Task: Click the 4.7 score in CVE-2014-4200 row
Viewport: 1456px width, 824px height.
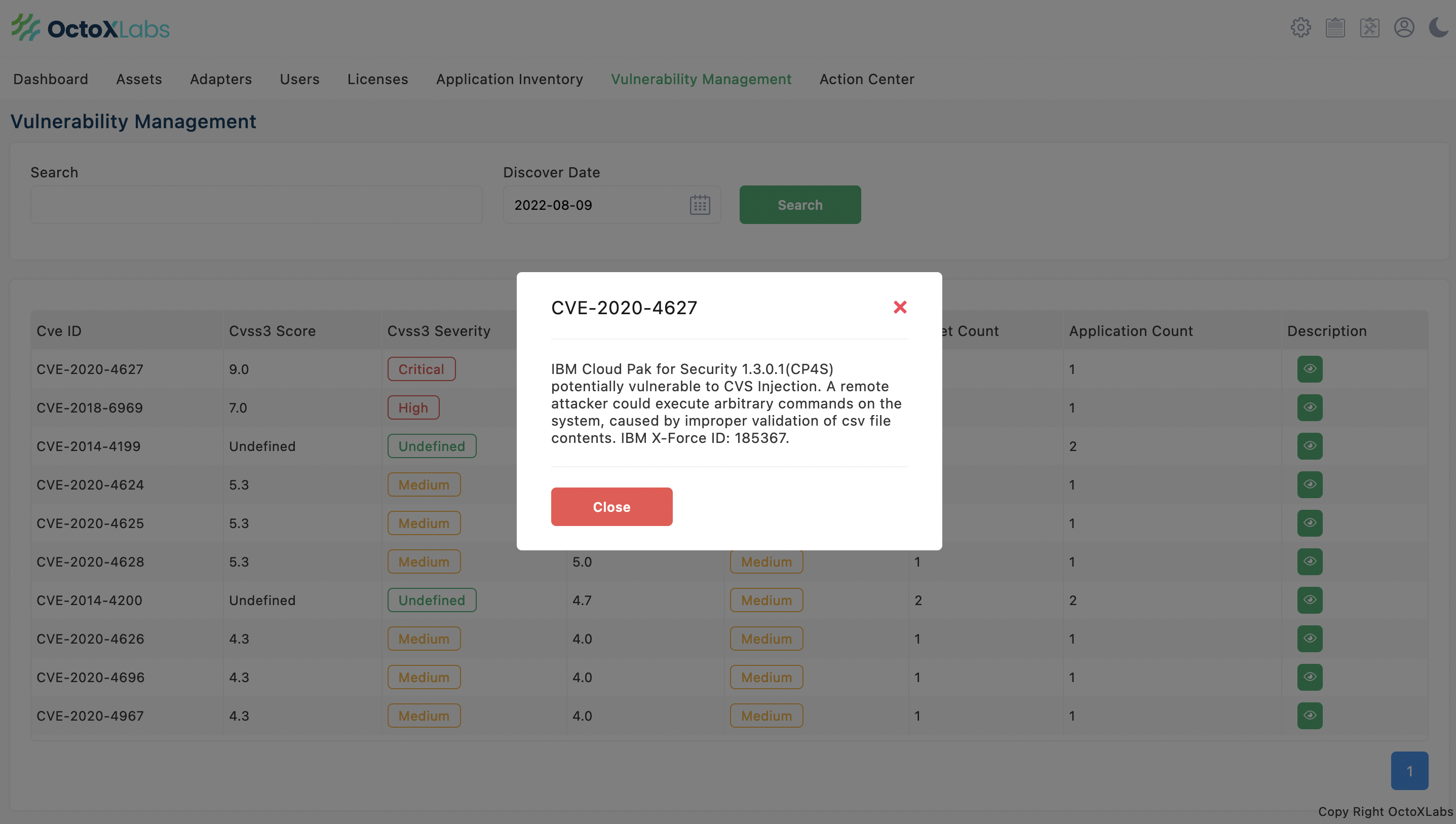Action: tap(582, 600)
